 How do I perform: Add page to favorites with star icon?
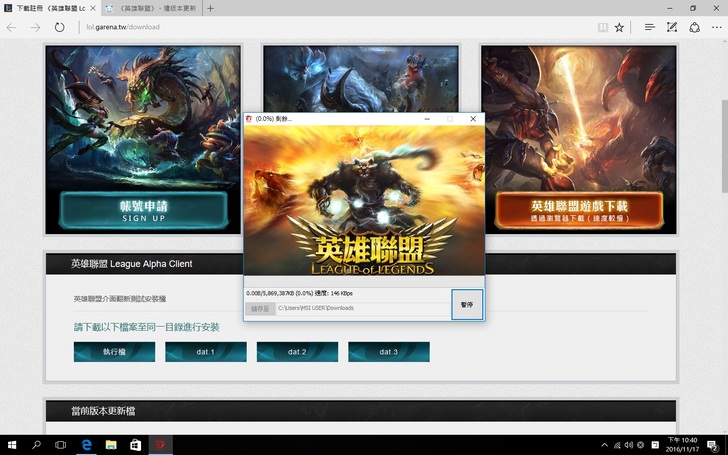point(619,27)
